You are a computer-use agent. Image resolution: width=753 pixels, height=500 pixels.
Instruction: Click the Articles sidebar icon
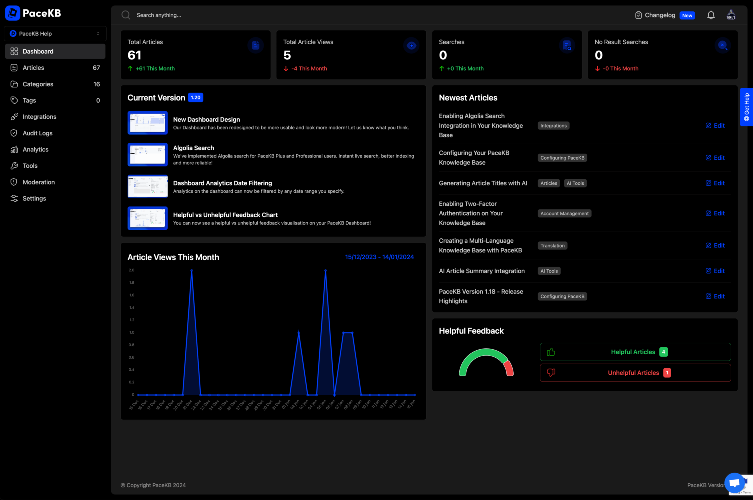pyautogui.click(x=14, y=68)
